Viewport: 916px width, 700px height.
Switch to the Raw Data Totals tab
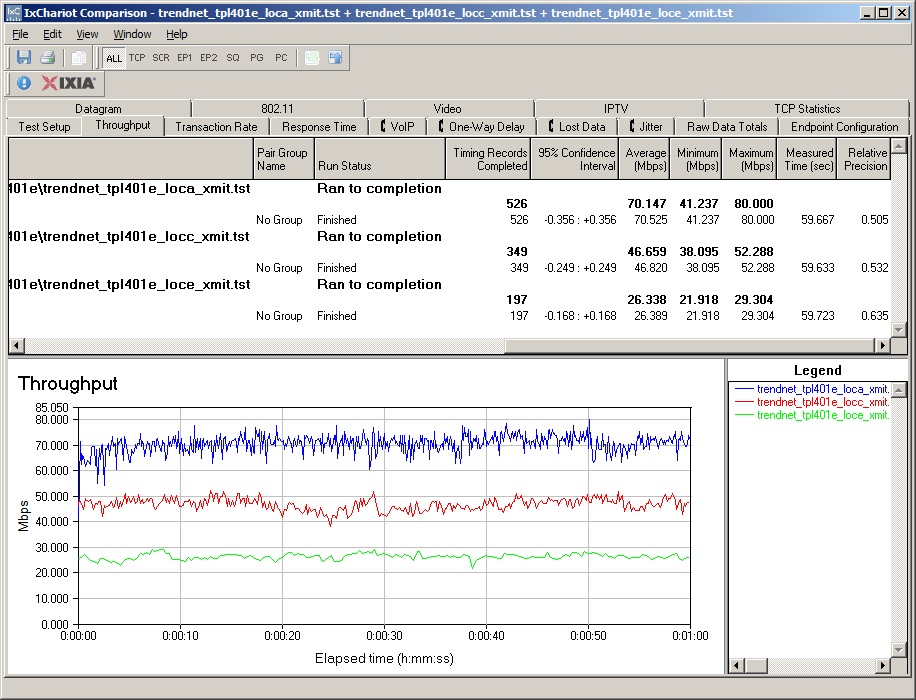tap(727, 127)
